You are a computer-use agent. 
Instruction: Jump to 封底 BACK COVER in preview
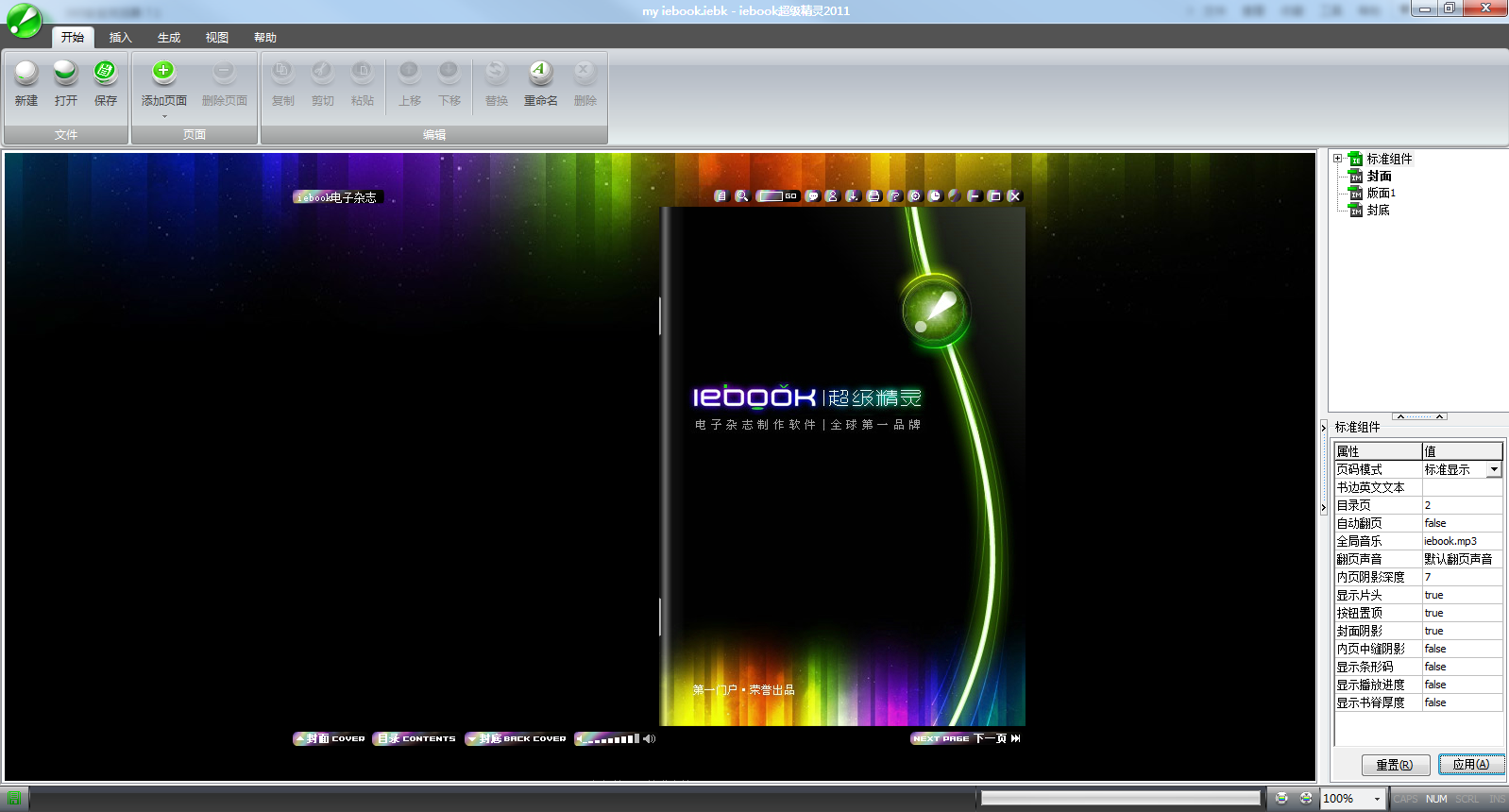point(516,738)
